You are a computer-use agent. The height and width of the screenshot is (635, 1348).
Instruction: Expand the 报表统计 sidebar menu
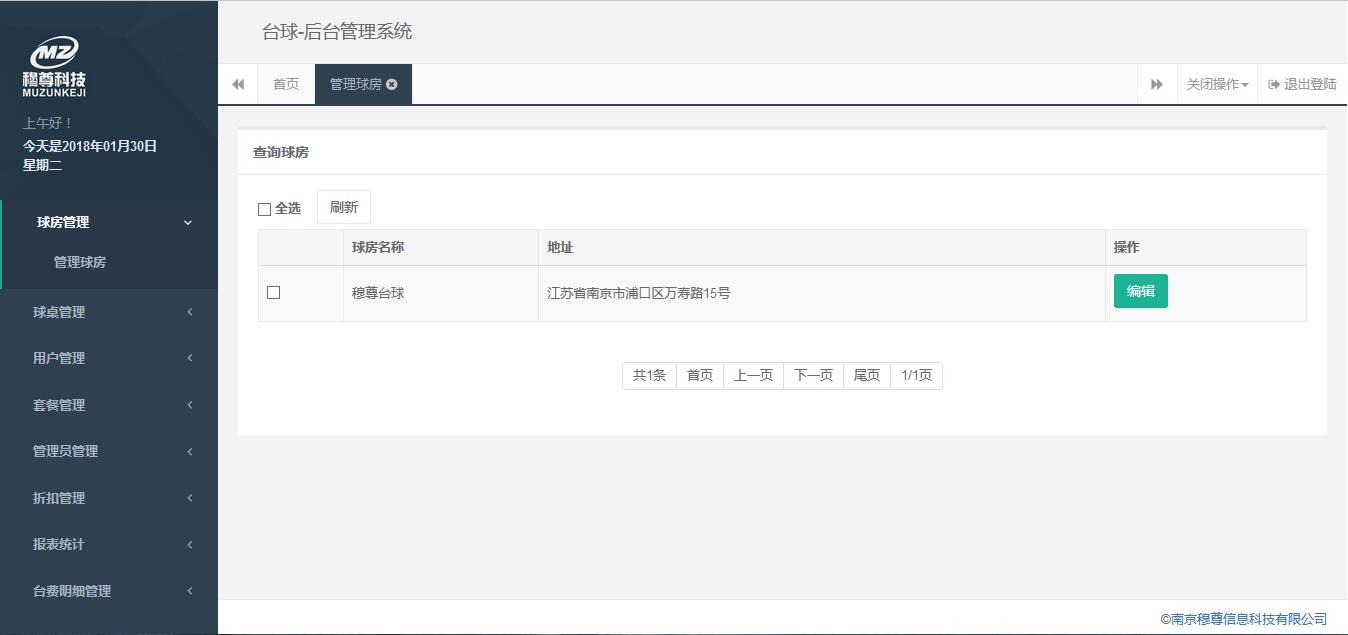pos(110,544)
